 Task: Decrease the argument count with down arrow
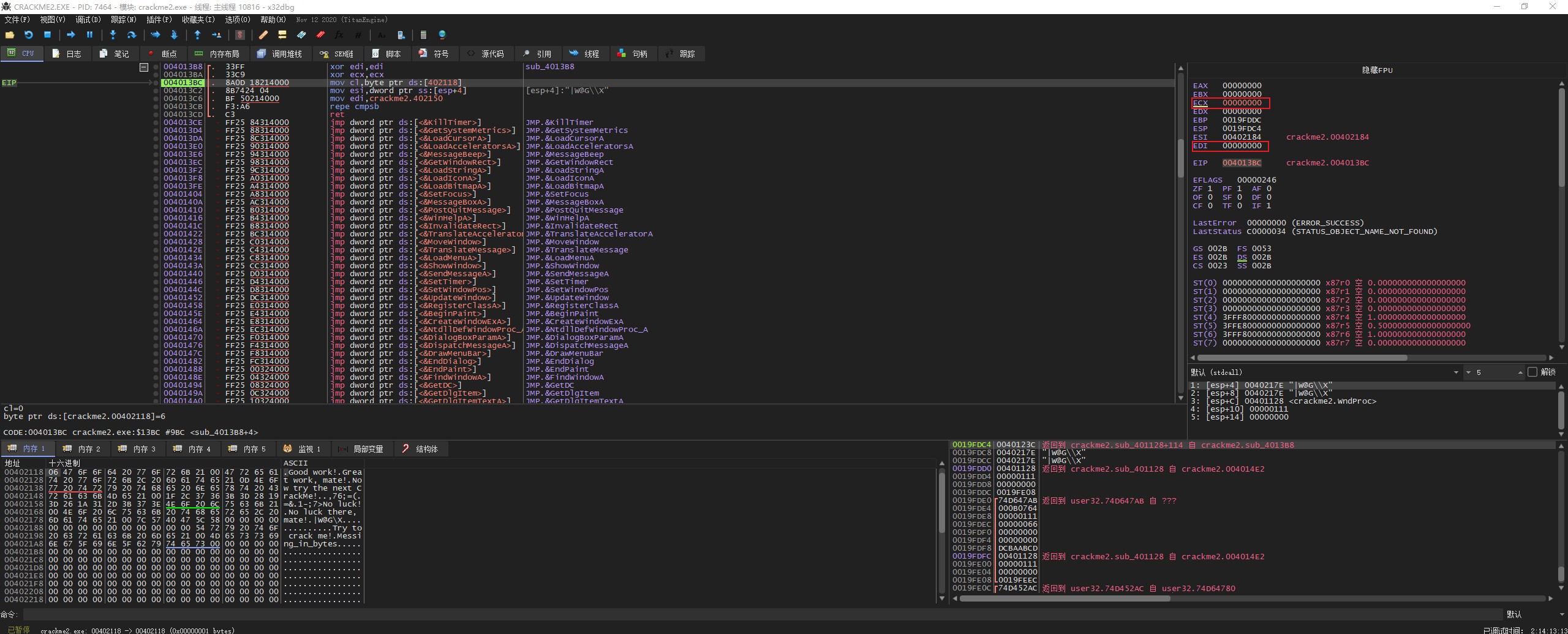click(x=1468, y=372)
